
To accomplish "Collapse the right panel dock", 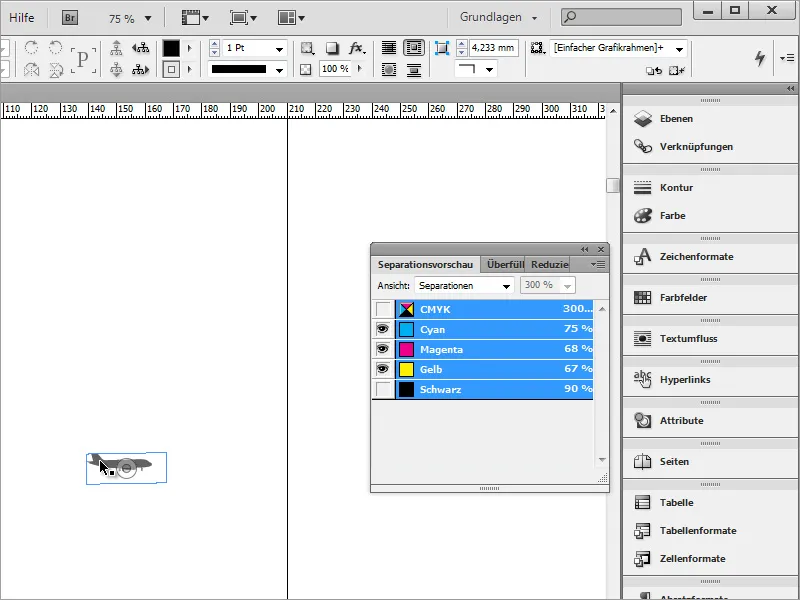I will click(790, 89).
